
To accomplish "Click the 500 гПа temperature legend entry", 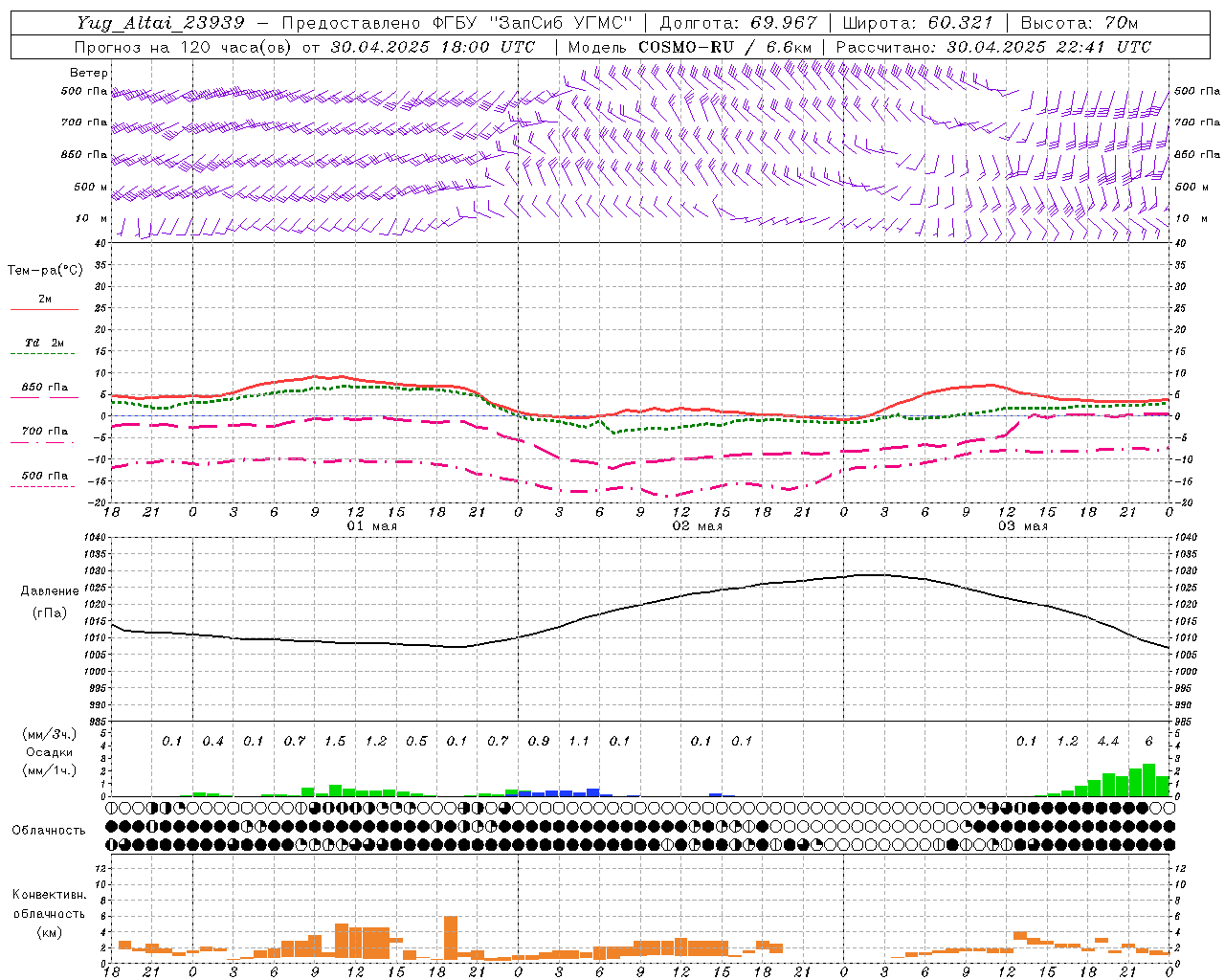I will 45,476.
